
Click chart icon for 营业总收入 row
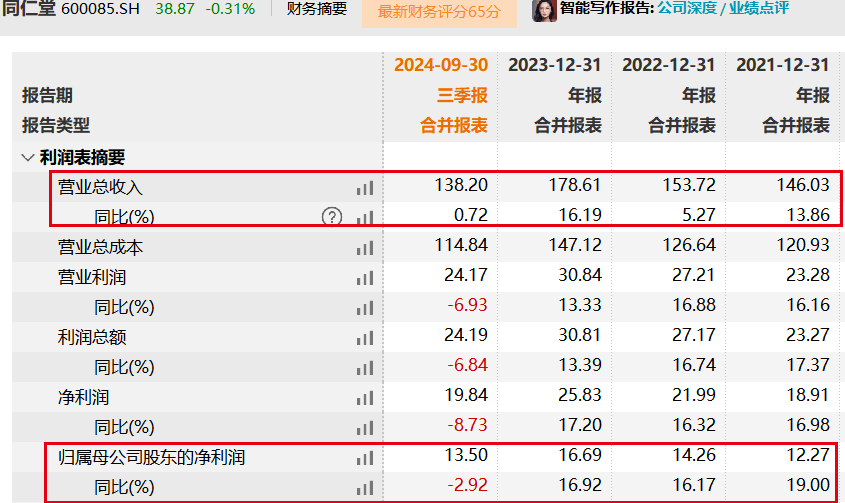[364, 187]
